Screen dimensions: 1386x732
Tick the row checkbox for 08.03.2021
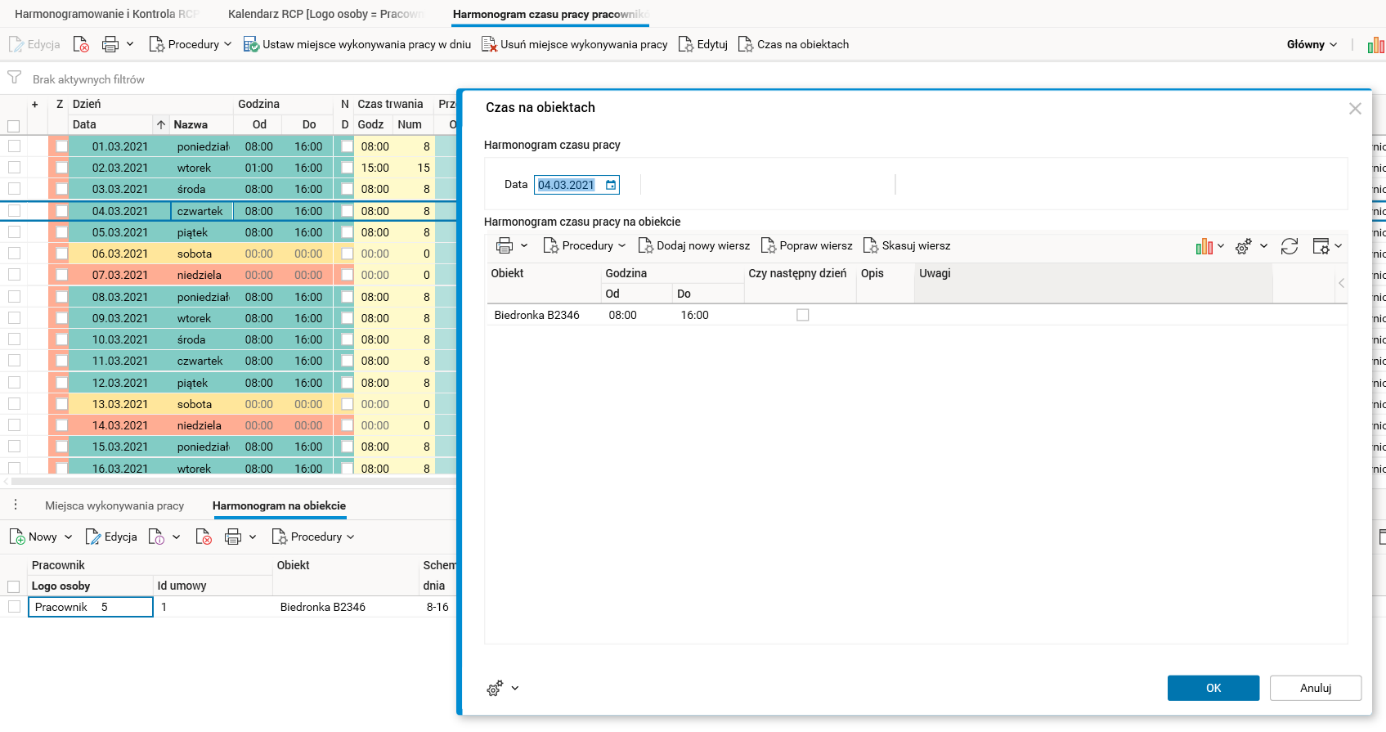coord(14,297)
